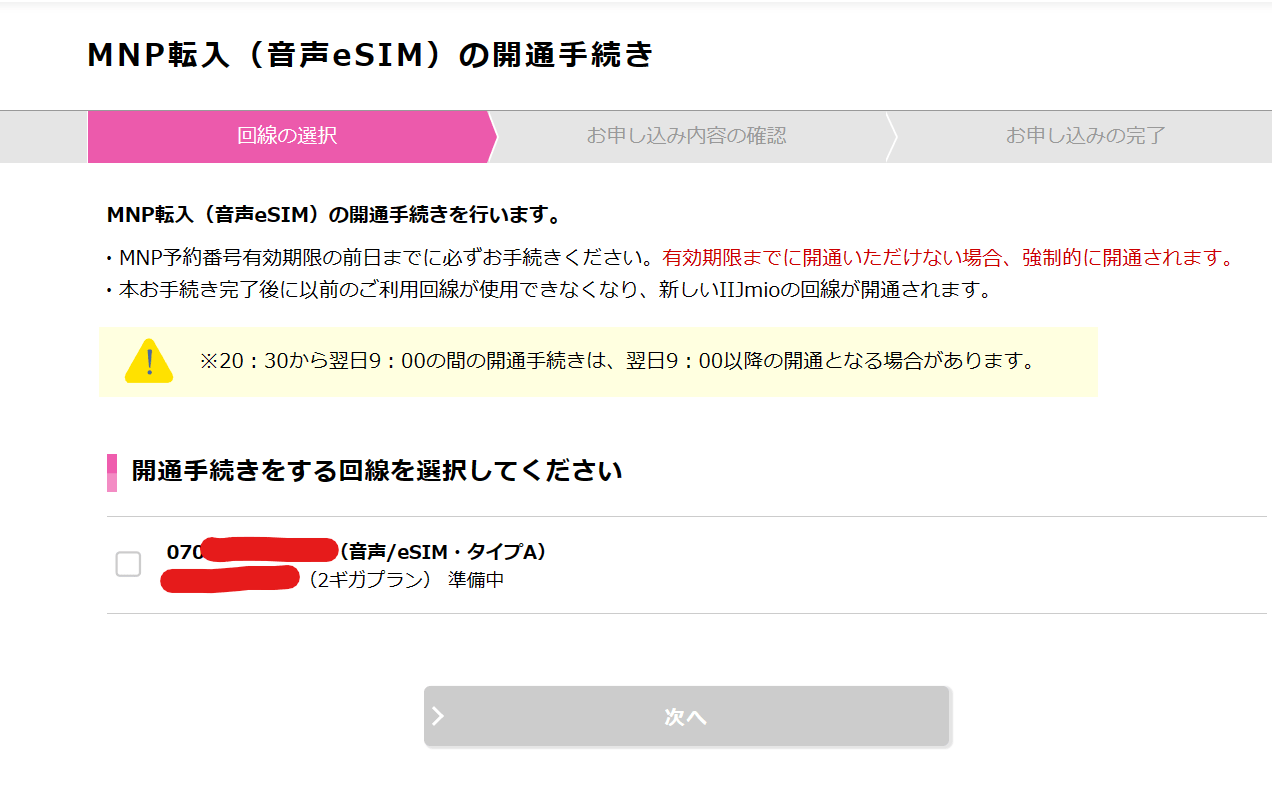Click the 本お手続き完了後 bullet sentence
Screen dimensions: 1272x801
(552, 291)
